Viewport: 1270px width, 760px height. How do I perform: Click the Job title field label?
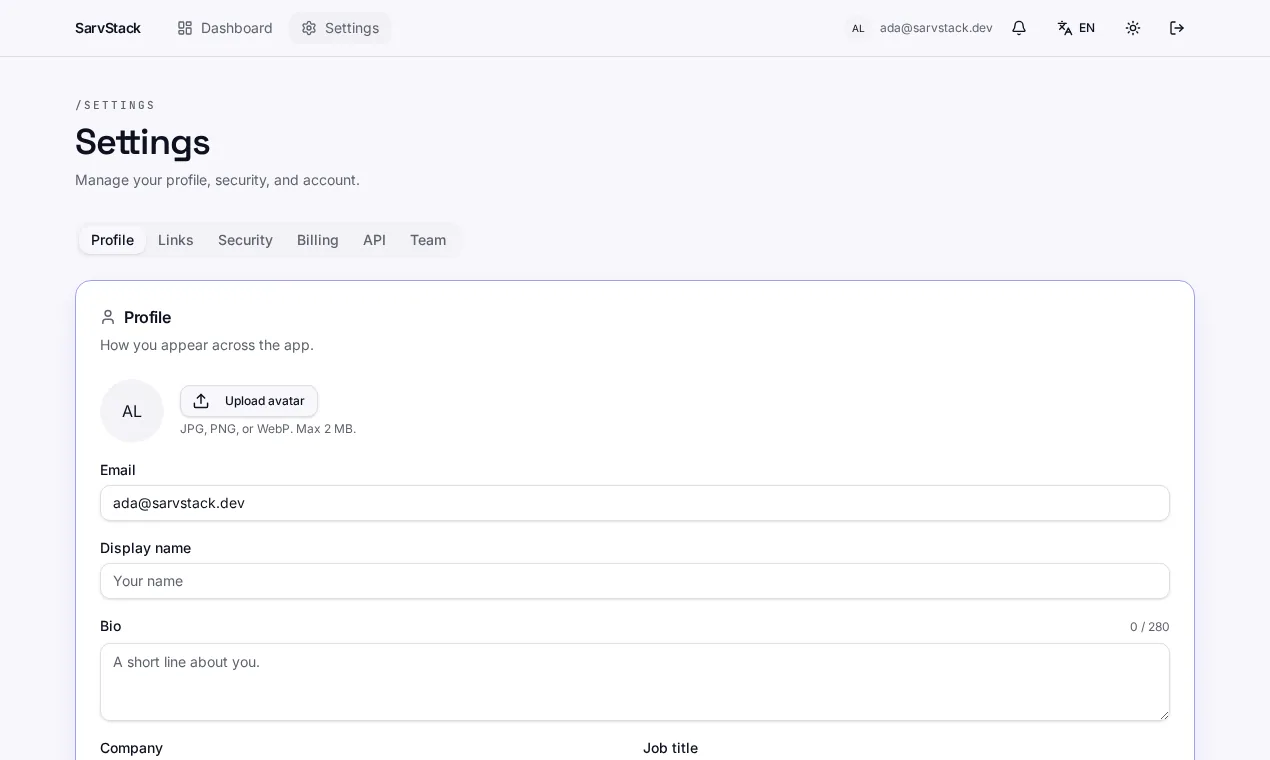pos(670,748)
